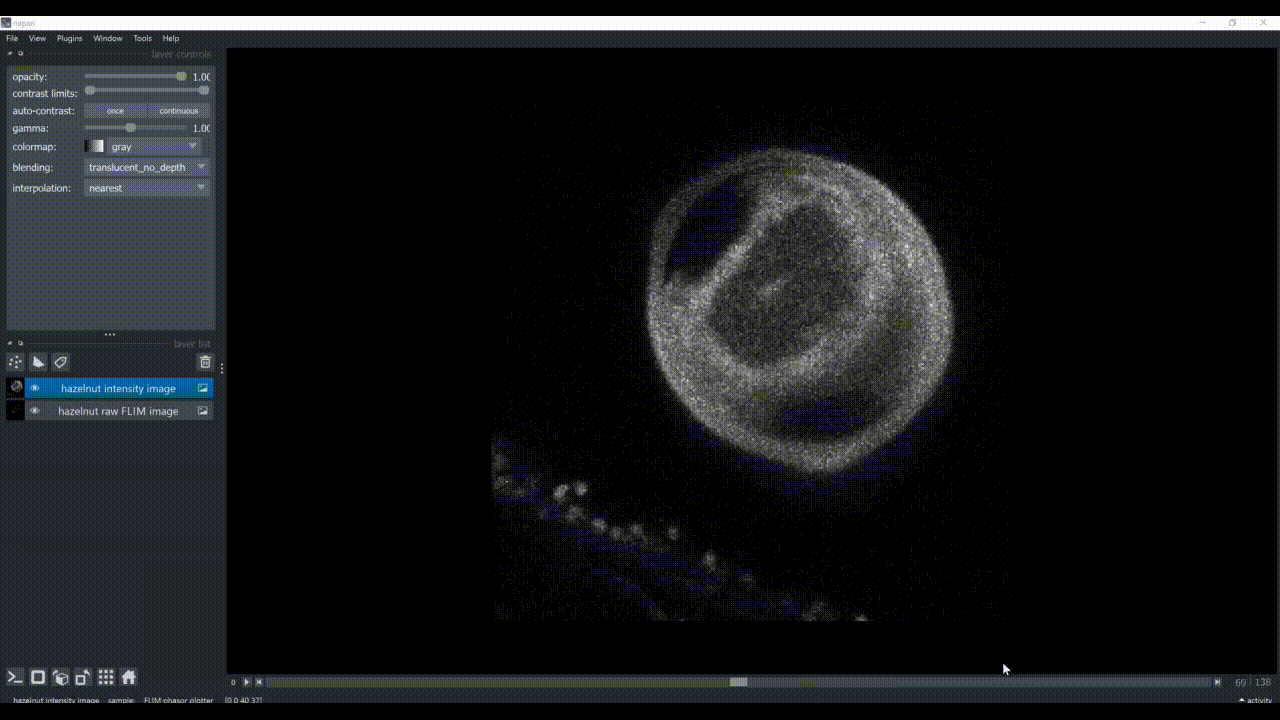Viewport: 1280px width, 720px height.
Task: Switch viewer to 3D display mode
Action: (x=37, y=677)
